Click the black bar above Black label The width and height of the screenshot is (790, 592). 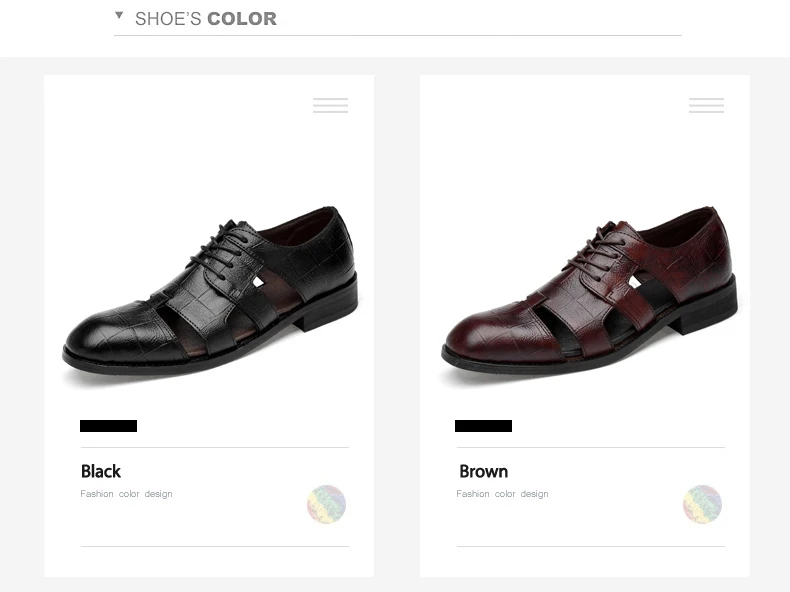point(108,426)
